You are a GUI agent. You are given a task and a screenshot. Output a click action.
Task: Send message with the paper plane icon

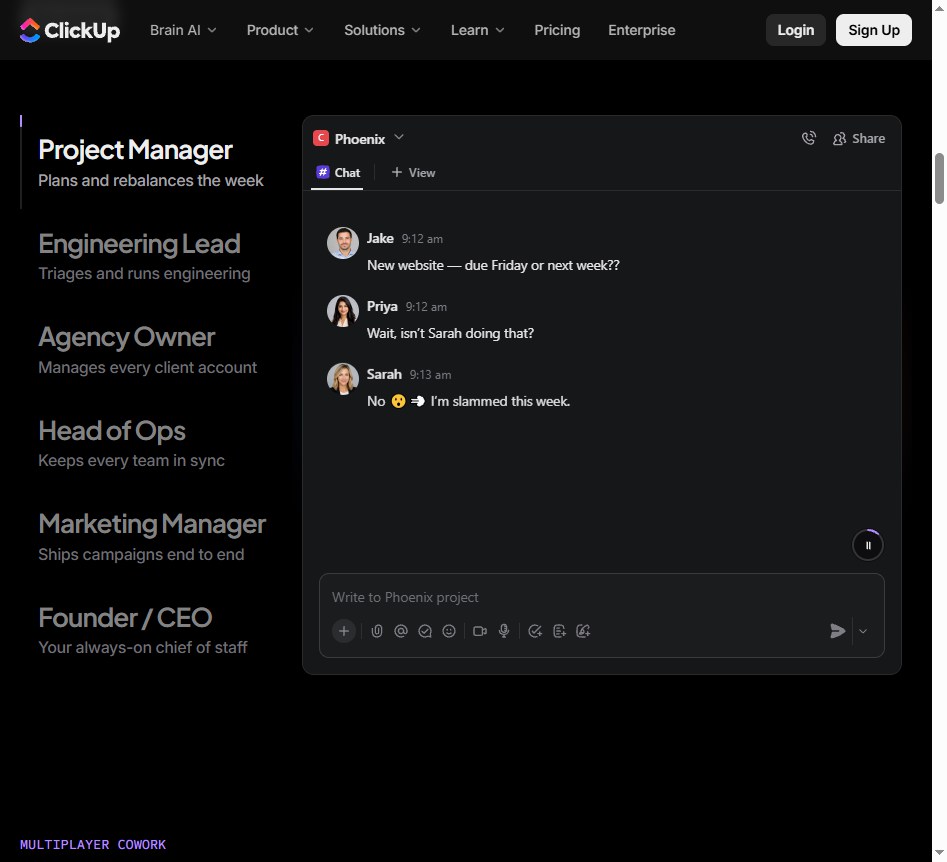pyautogui.click(x=838, y=631)
